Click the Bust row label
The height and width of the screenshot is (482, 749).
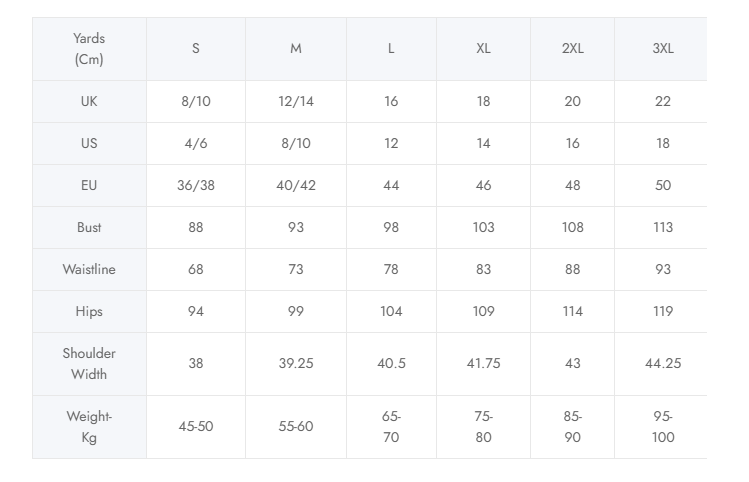pyautogui.click(x=89, y=227)
